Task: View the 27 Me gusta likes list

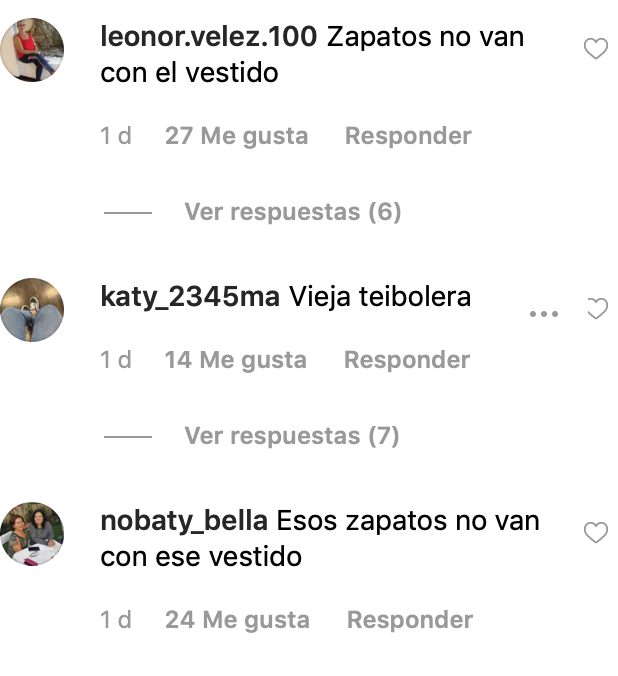Action: click(236, 137)
